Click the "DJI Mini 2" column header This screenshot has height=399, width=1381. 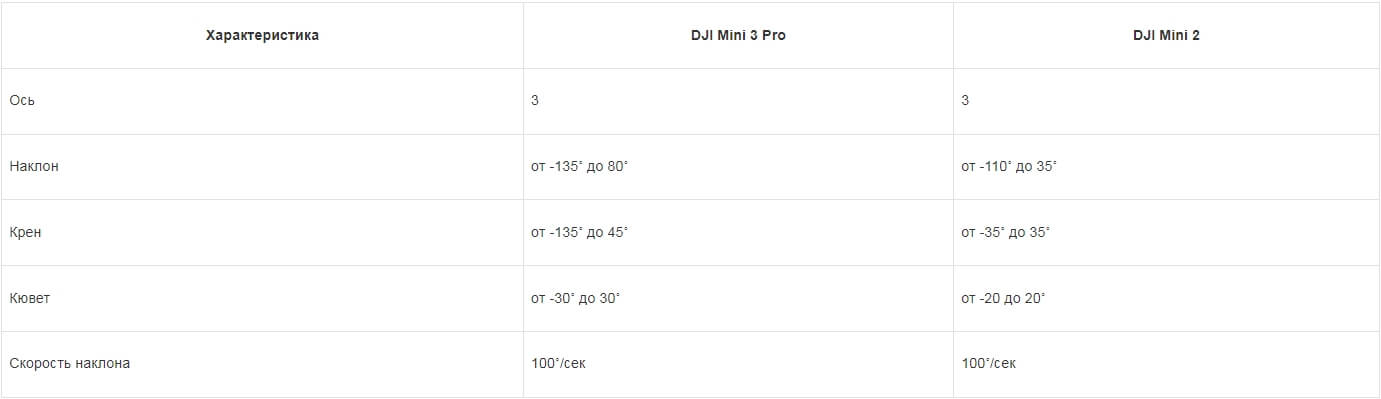[1166, 35]
